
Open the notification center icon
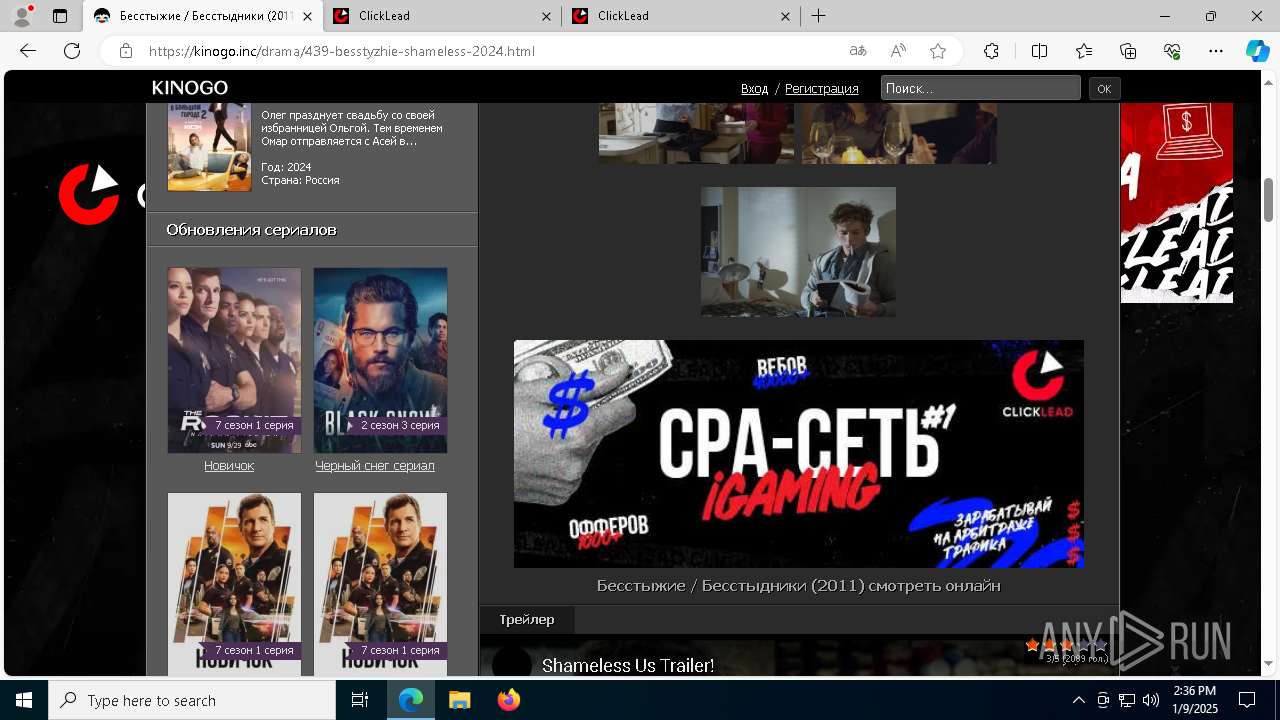[1247, 700]
